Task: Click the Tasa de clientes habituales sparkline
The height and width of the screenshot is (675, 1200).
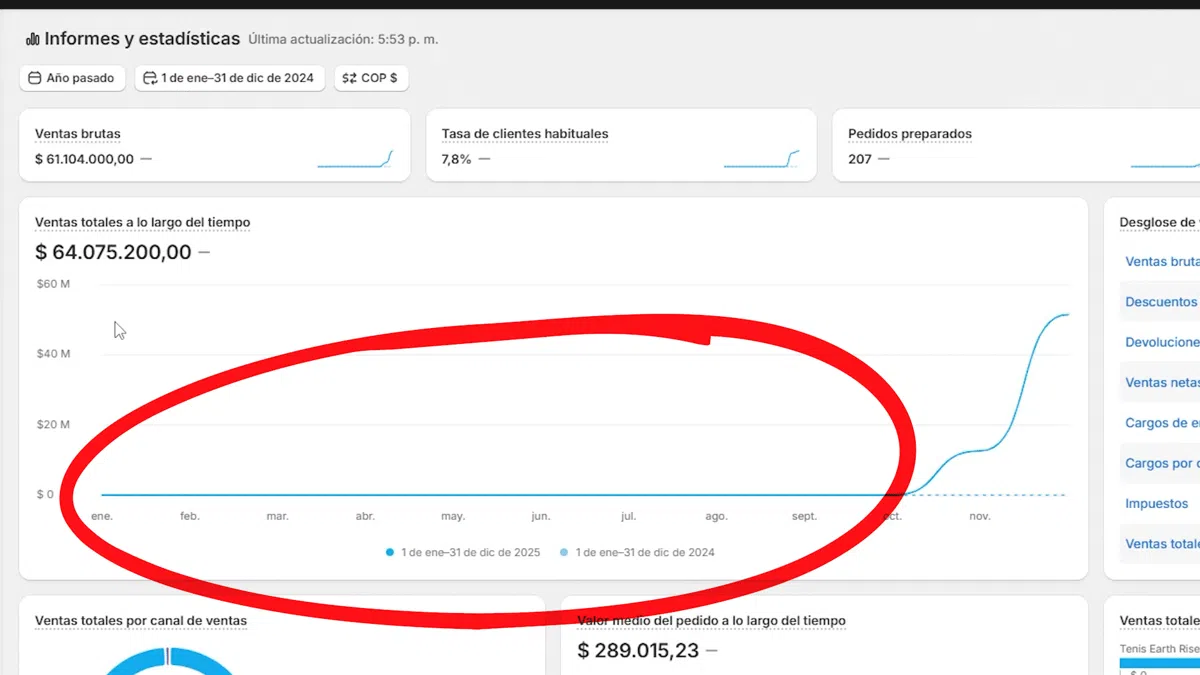Action: pos(762,159)
